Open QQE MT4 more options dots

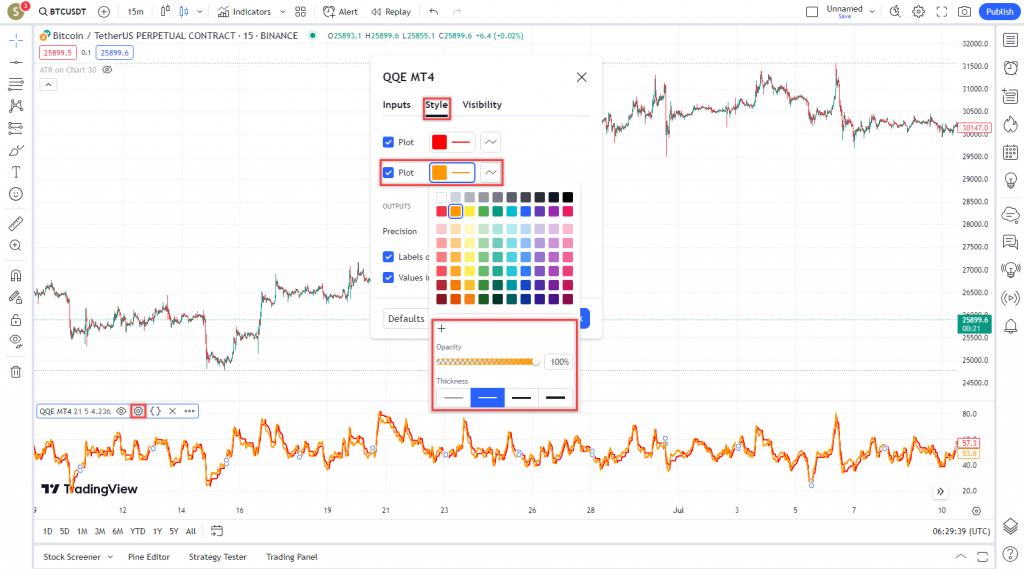point(189,411)
